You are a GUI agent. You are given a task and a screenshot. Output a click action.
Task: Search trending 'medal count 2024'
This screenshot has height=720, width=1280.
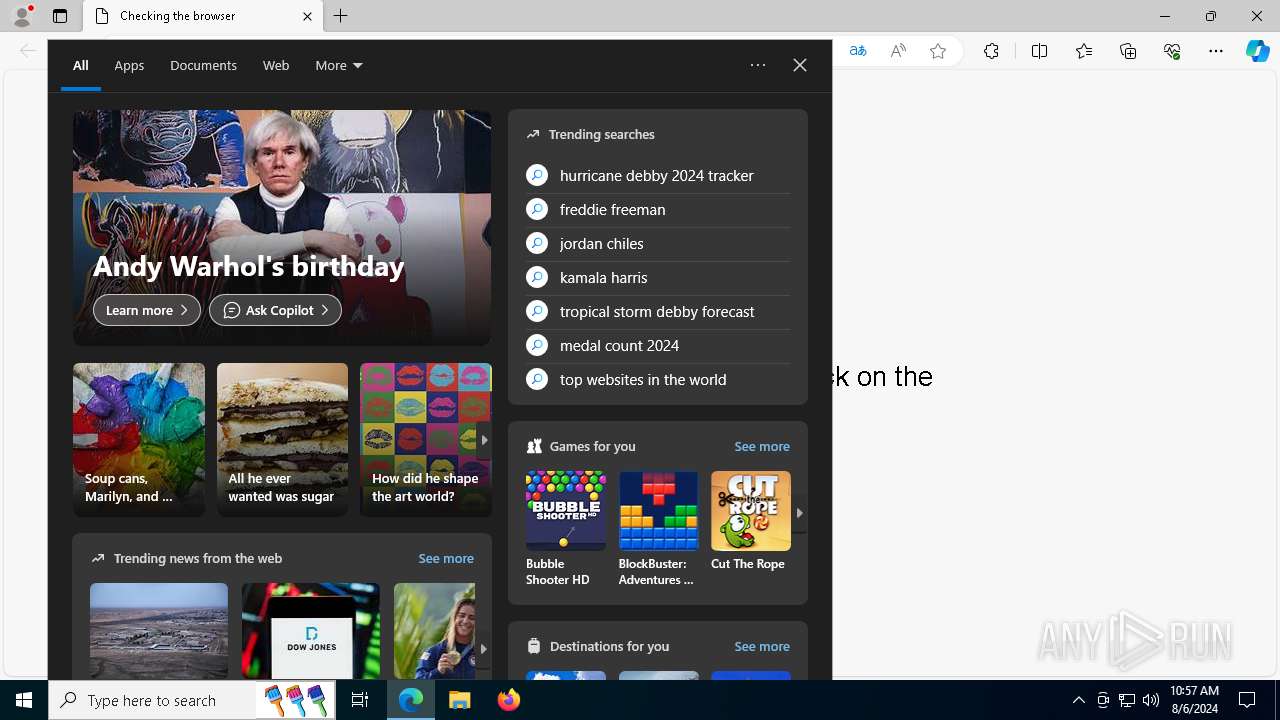[x=658, y=345]
